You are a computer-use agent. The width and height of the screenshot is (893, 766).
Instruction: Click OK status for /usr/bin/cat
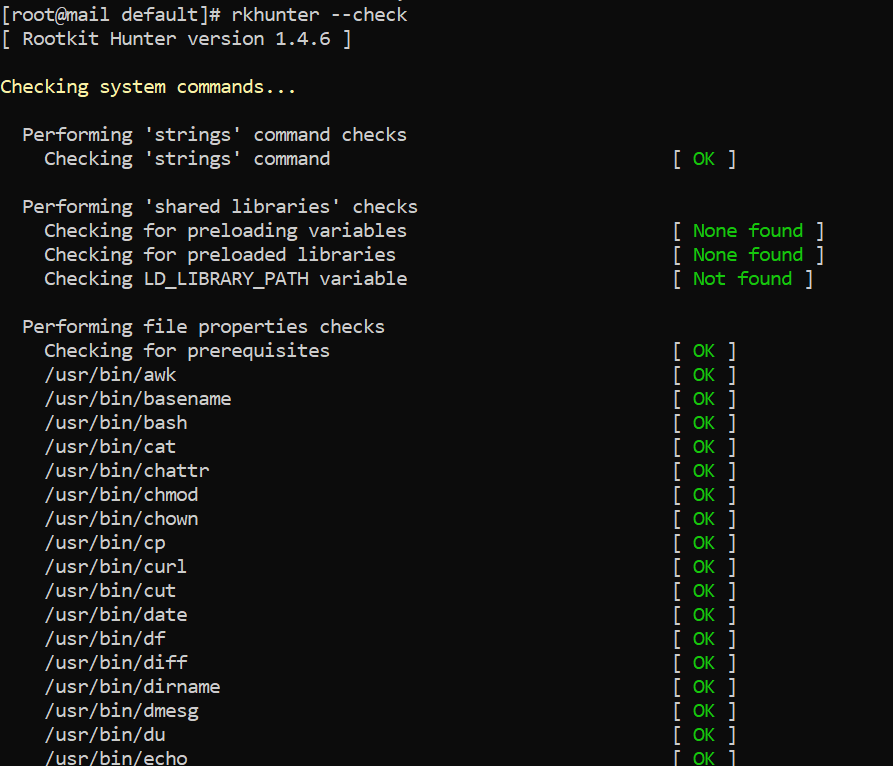point(704,447)
